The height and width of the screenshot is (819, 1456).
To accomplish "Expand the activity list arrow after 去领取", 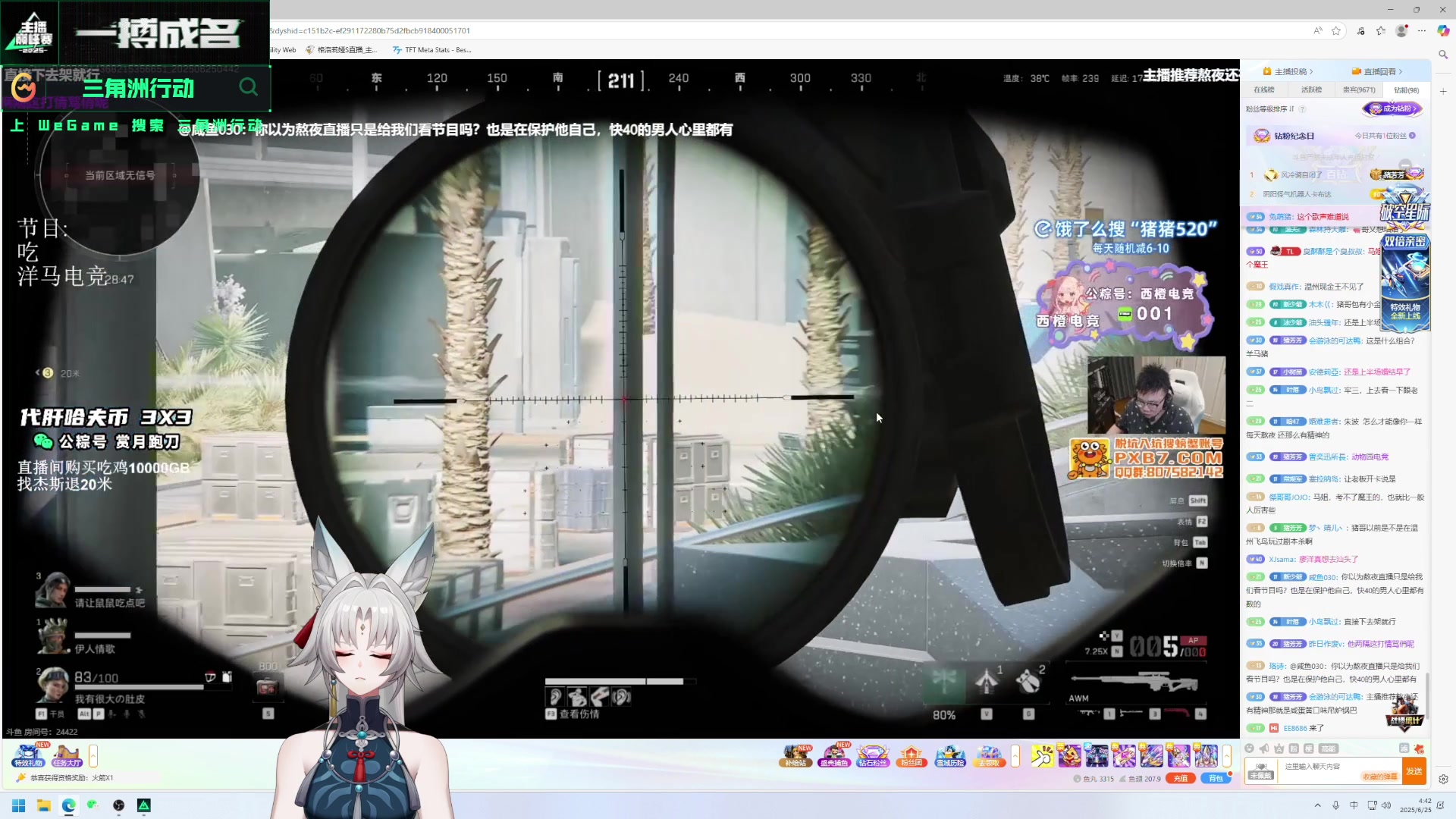I will pyautogui.click(x=1015, y=755).
